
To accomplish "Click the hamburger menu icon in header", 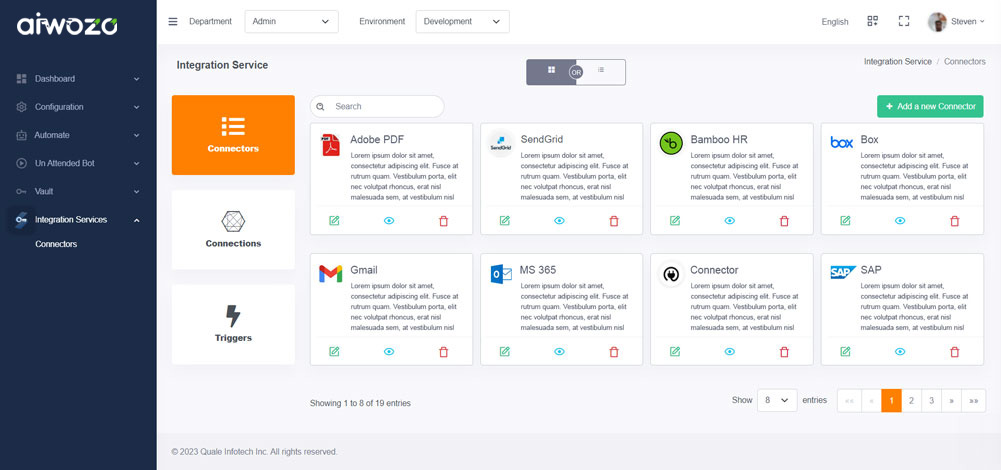I will pos(173,21).
